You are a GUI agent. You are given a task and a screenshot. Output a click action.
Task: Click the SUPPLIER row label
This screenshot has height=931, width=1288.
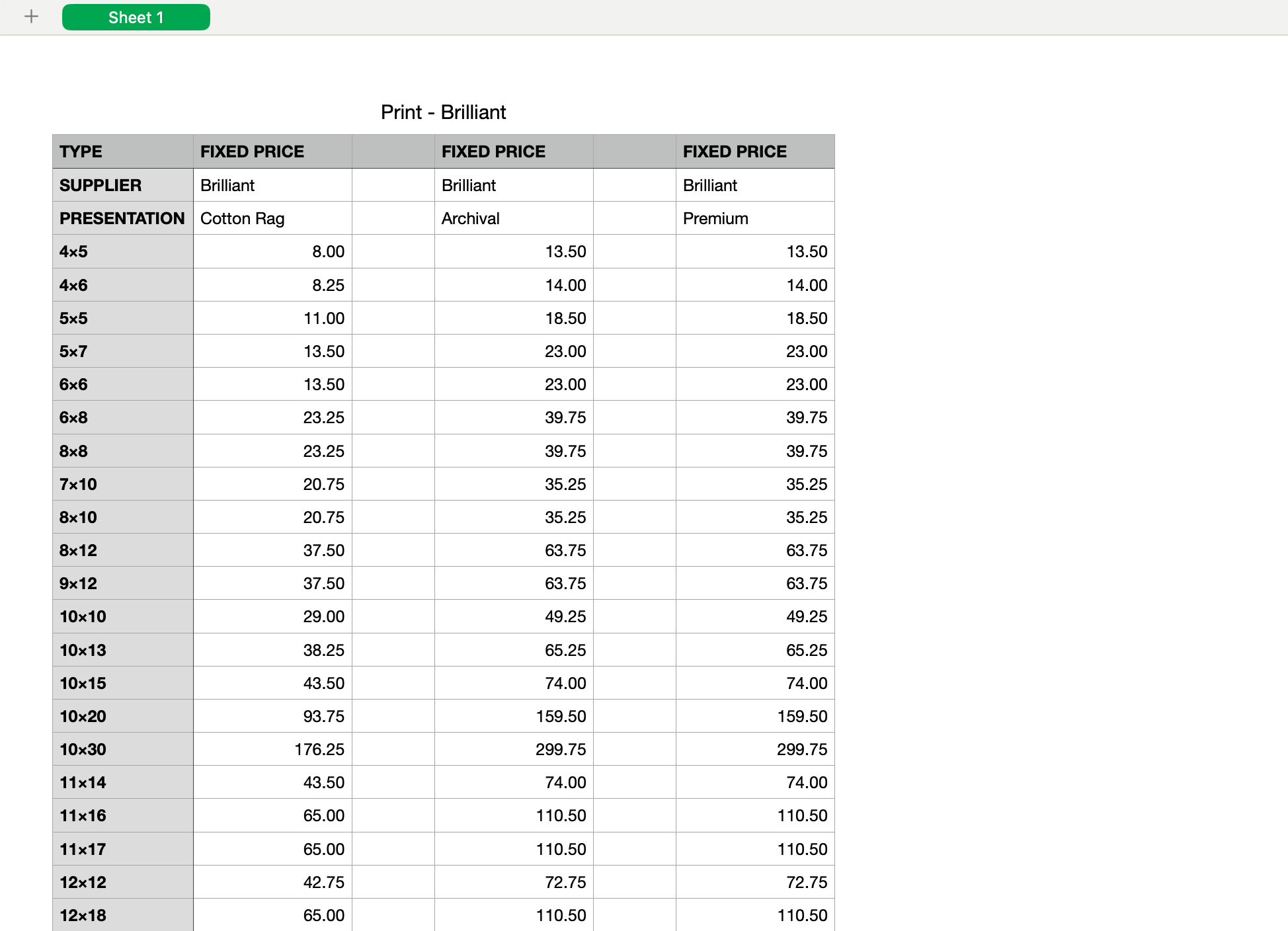[122, 185]
